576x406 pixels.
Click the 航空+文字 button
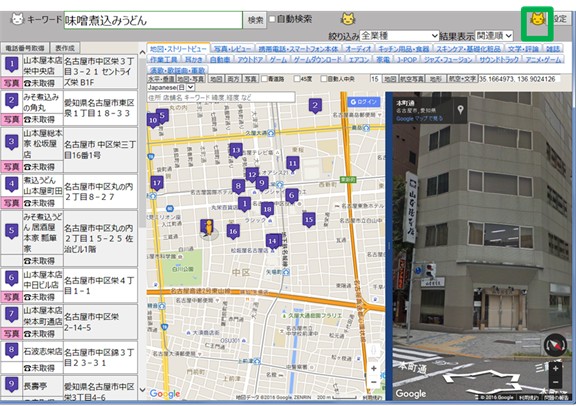pyautogui.click(x=462, y=79)
